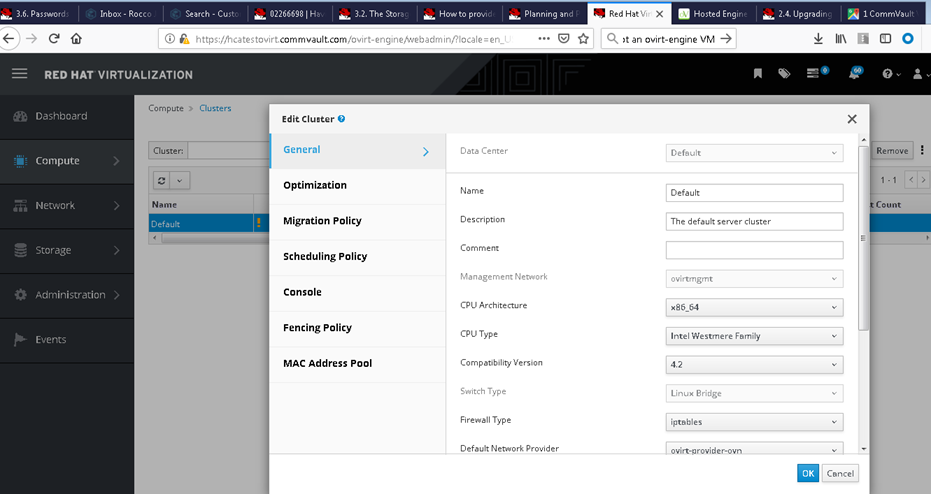The height and width of the screenshot is (494, 931).
Task: Open the user profile menu icon
Action: click(917, 74)
